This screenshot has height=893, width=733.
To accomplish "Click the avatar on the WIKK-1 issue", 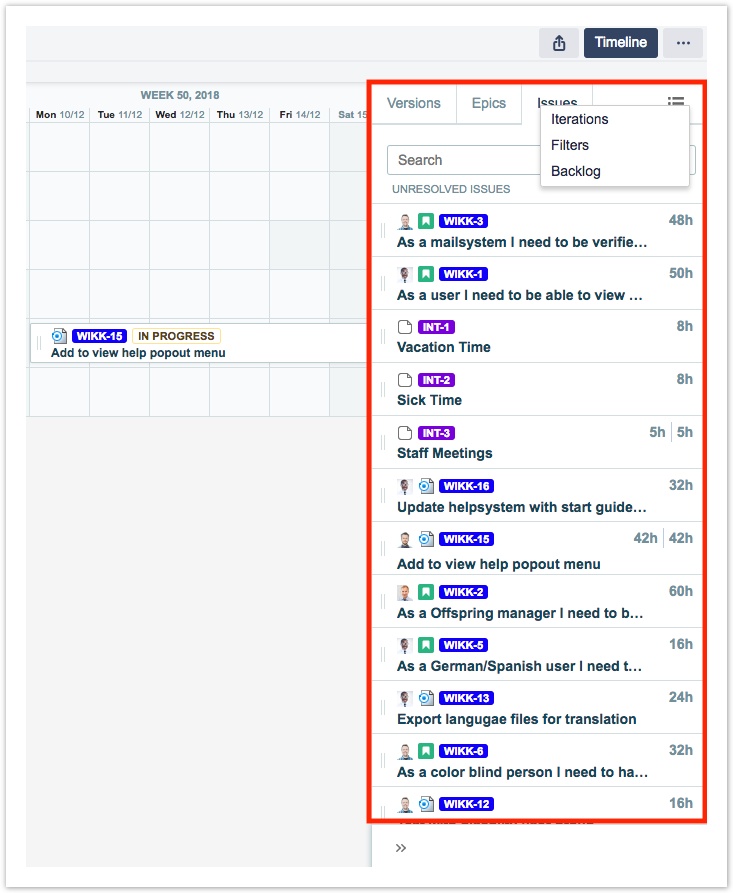I will click(x=405, y=274).
